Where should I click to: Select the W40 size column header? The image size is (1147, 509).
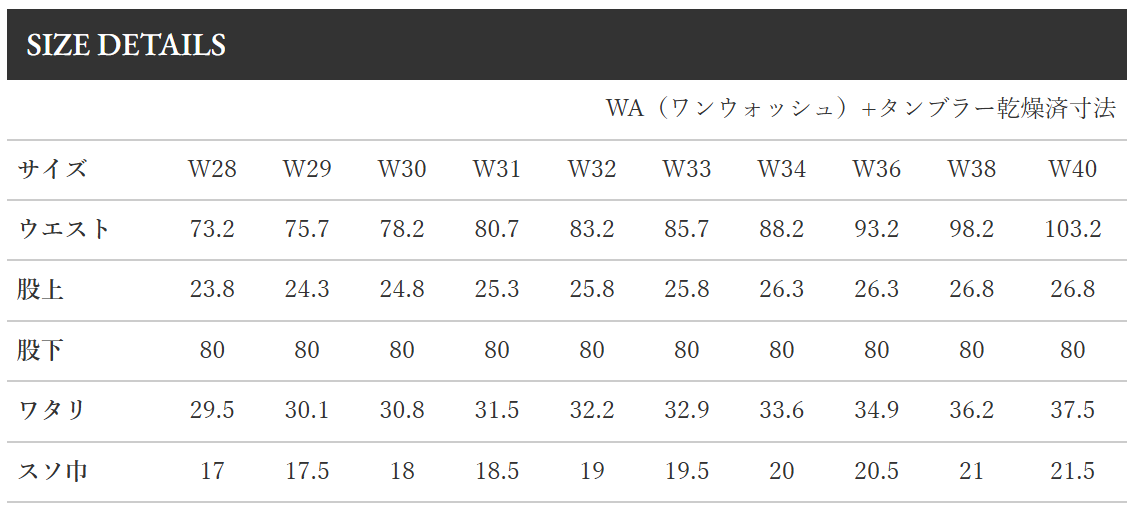click(1073, 169)
